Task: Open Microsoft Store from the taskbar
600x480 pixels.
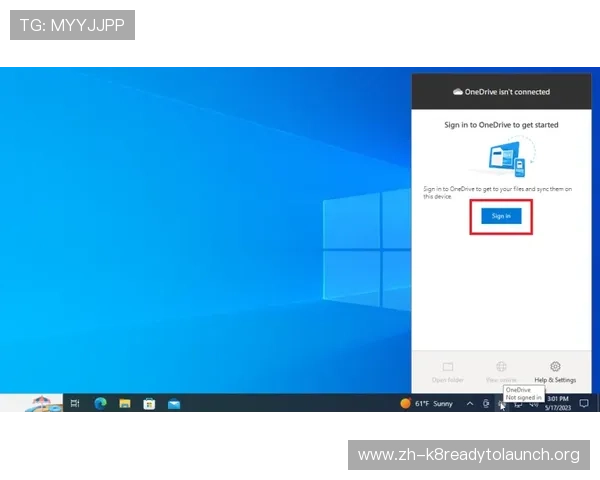Action: [149, 403]
